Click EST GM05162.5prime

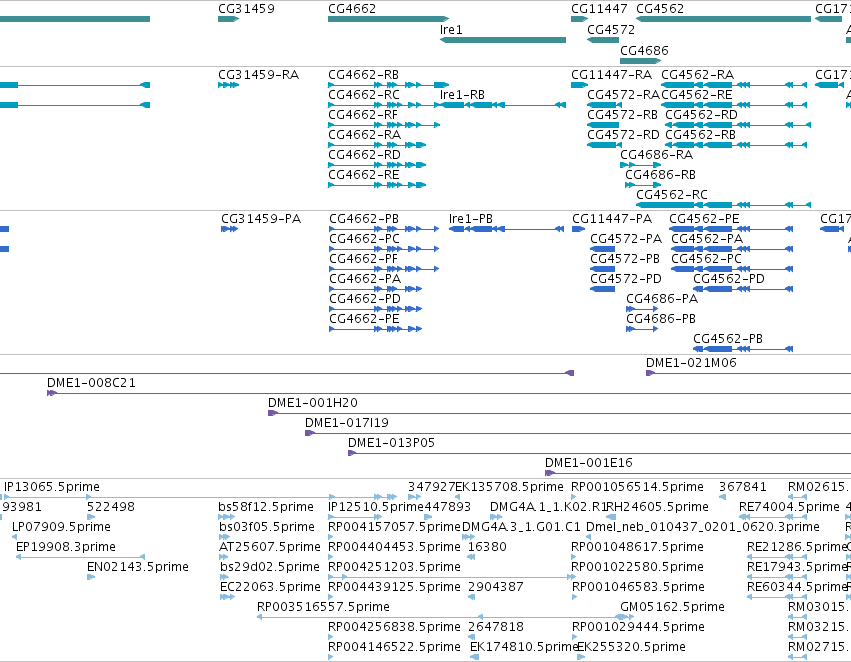click(672, 607)
